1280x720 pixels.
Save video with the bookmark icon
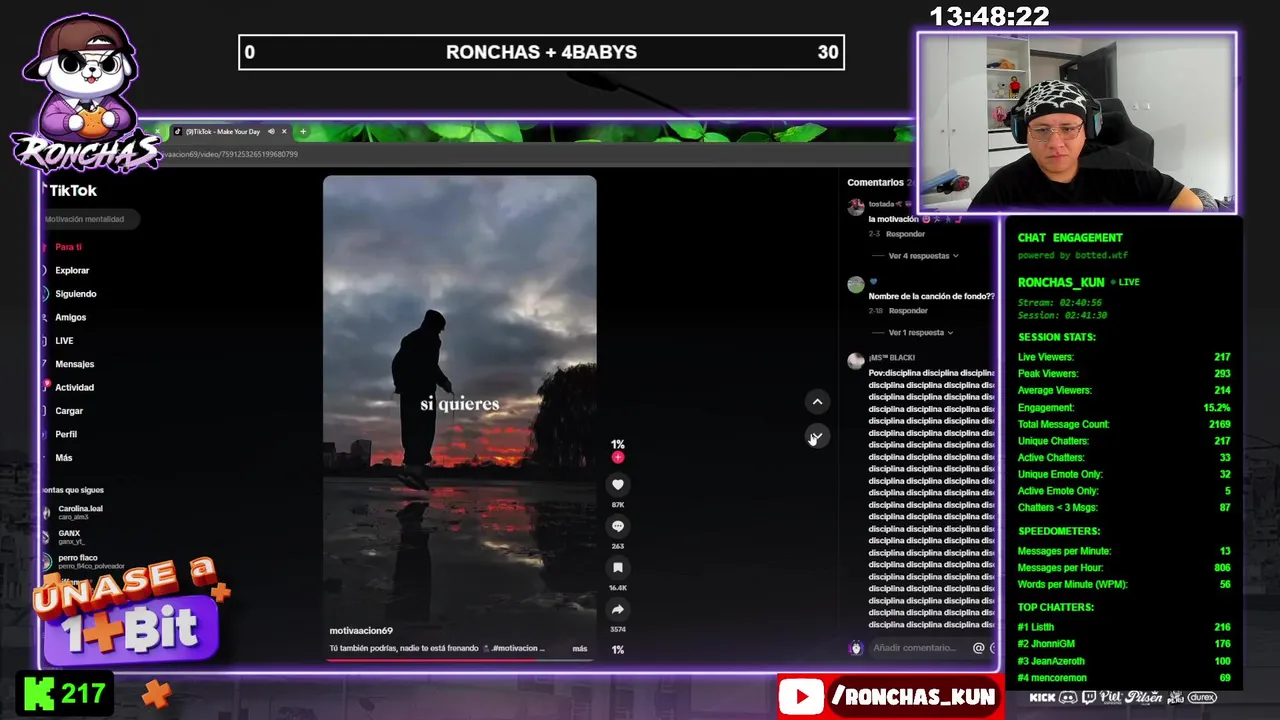point(618,568)
